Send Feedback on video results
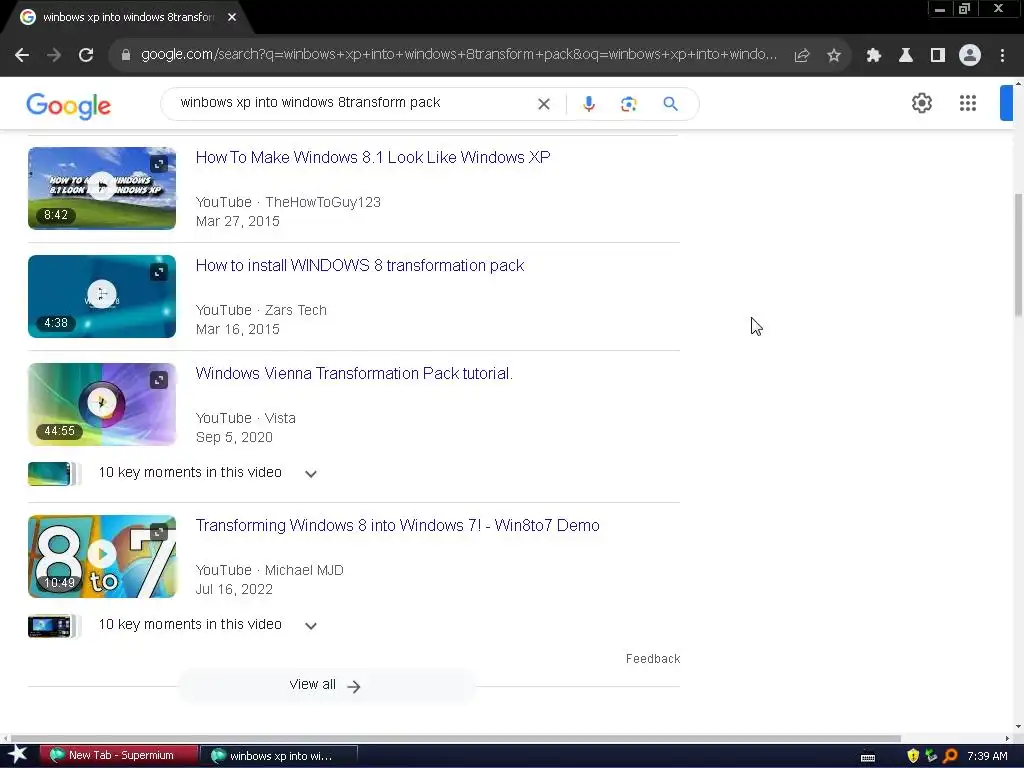Screen dimensions: 1024x768 pos(652,659)
